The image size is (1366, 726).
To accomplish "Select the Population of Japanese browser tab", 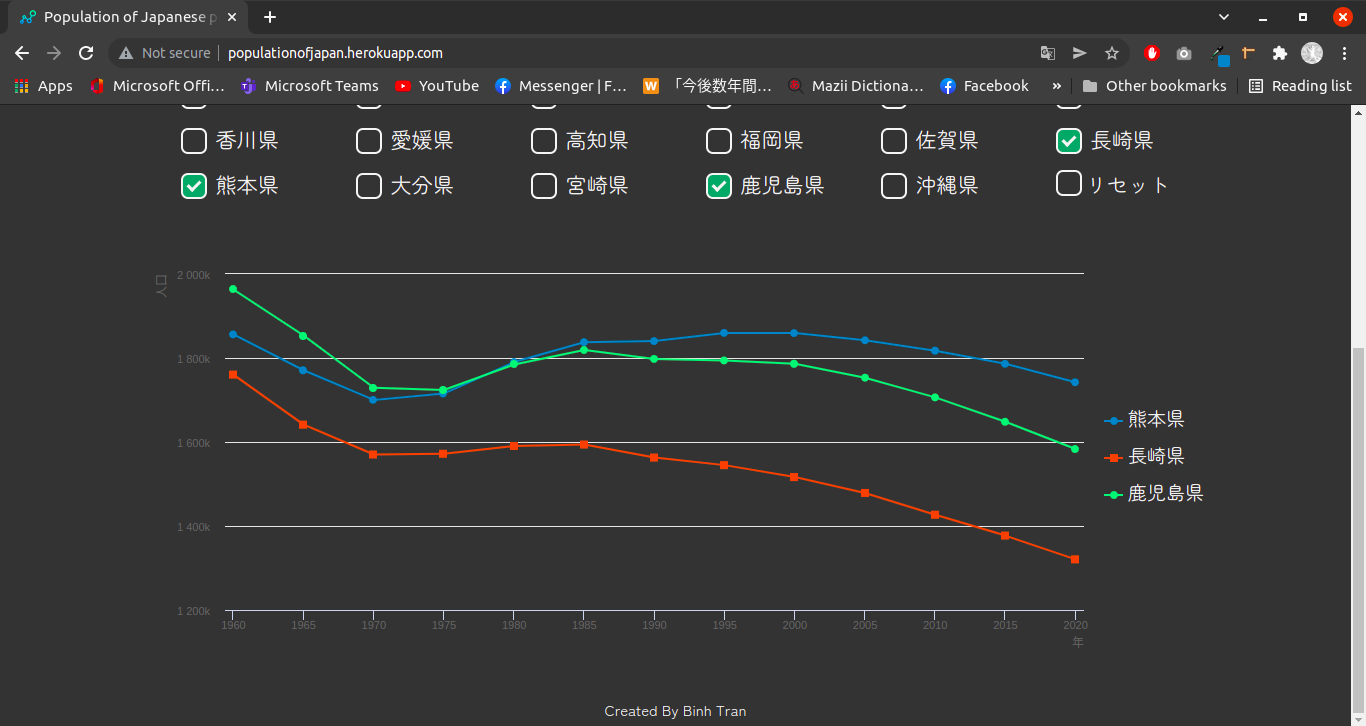I will tap(120, 17).
